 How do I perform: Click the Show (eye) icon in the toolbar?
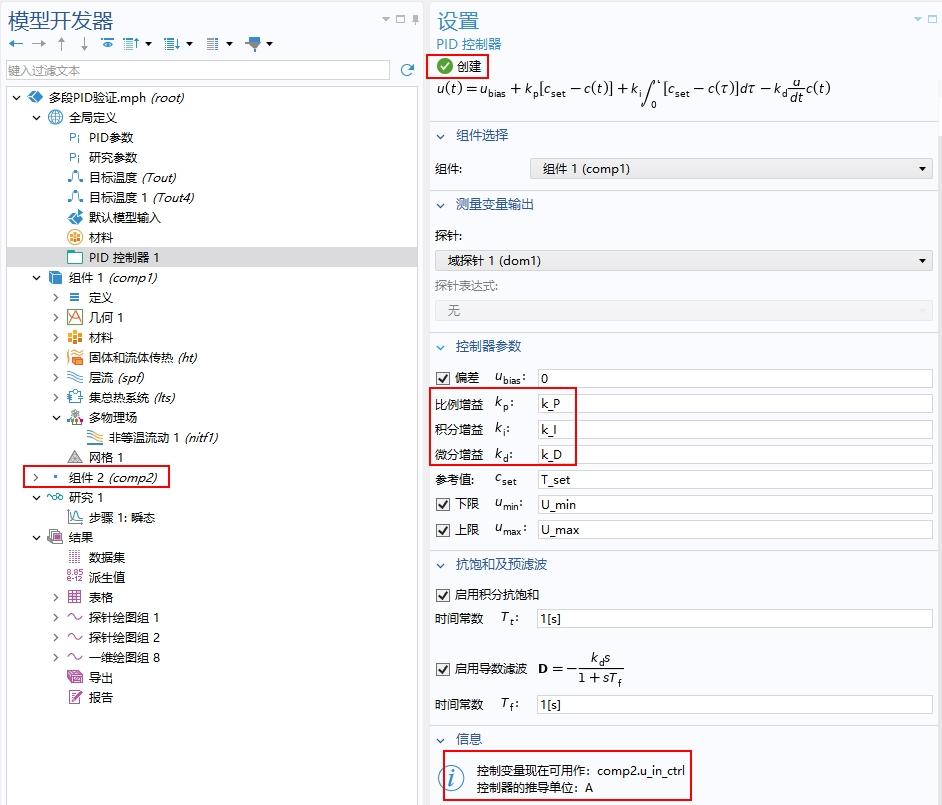click(x=108, y=43)
